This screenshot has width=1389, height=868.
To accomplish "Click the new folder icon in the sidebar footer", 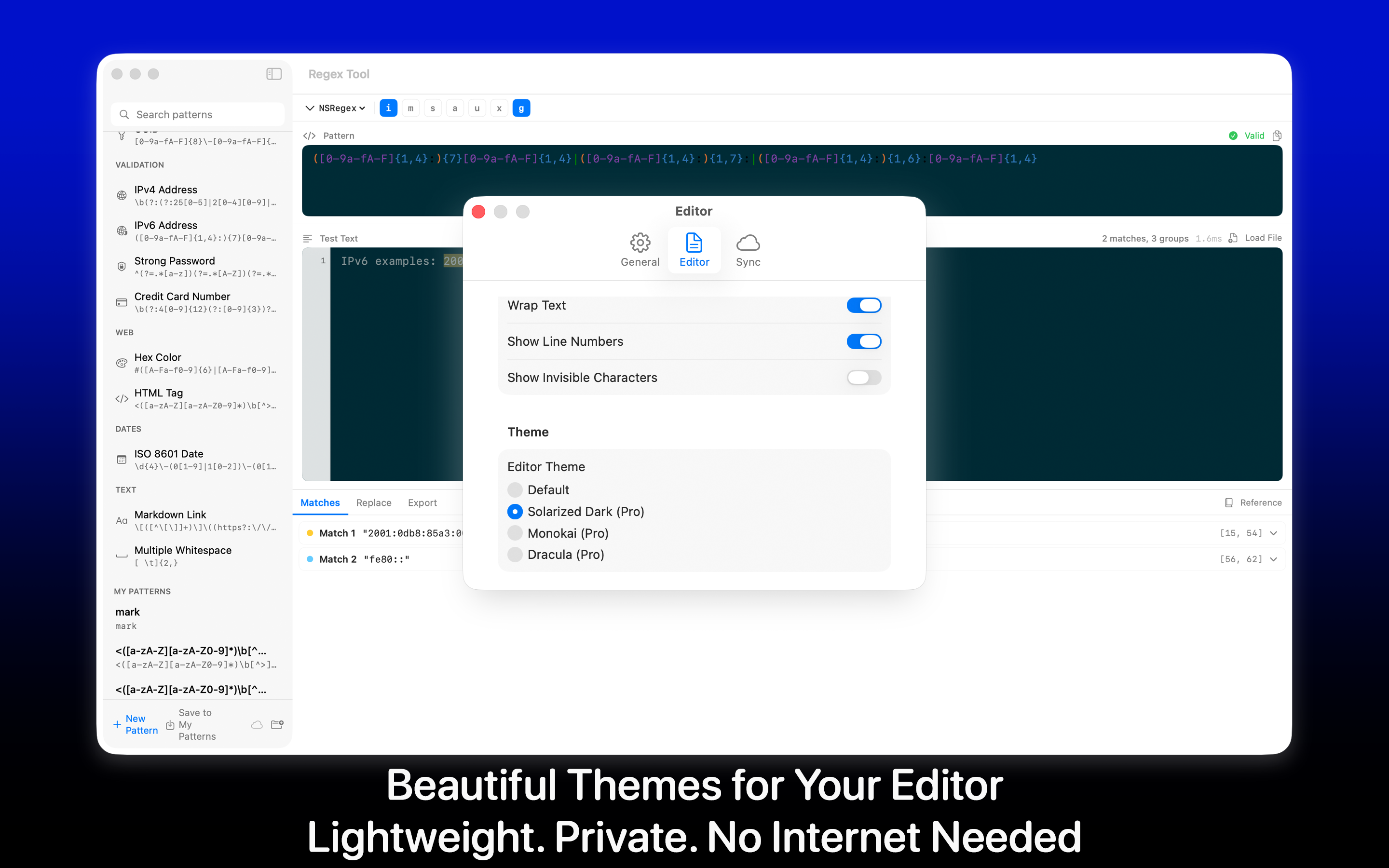I will pyautogui.click(x=277, y=724).
